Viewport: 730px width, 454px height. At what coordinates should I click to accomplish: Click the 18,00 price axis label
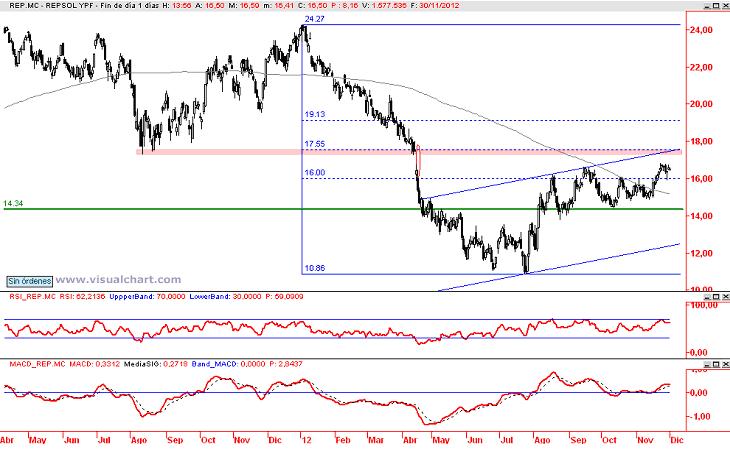coord(701,141)
